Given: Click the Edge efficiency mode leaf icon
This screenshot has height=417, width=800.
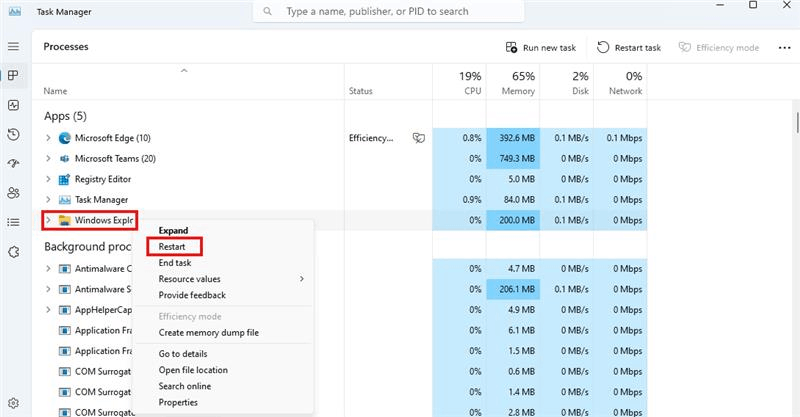Looking at the screenshot, I should [418, 138].
